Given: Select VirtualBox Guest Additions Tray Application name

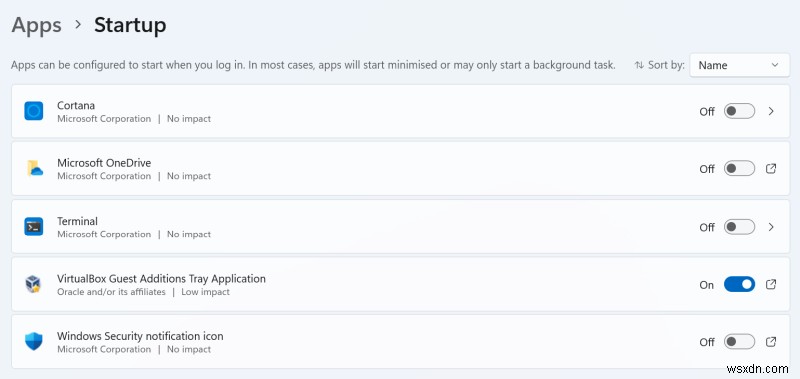Looking at the screenshot, I should pos(161,279).
